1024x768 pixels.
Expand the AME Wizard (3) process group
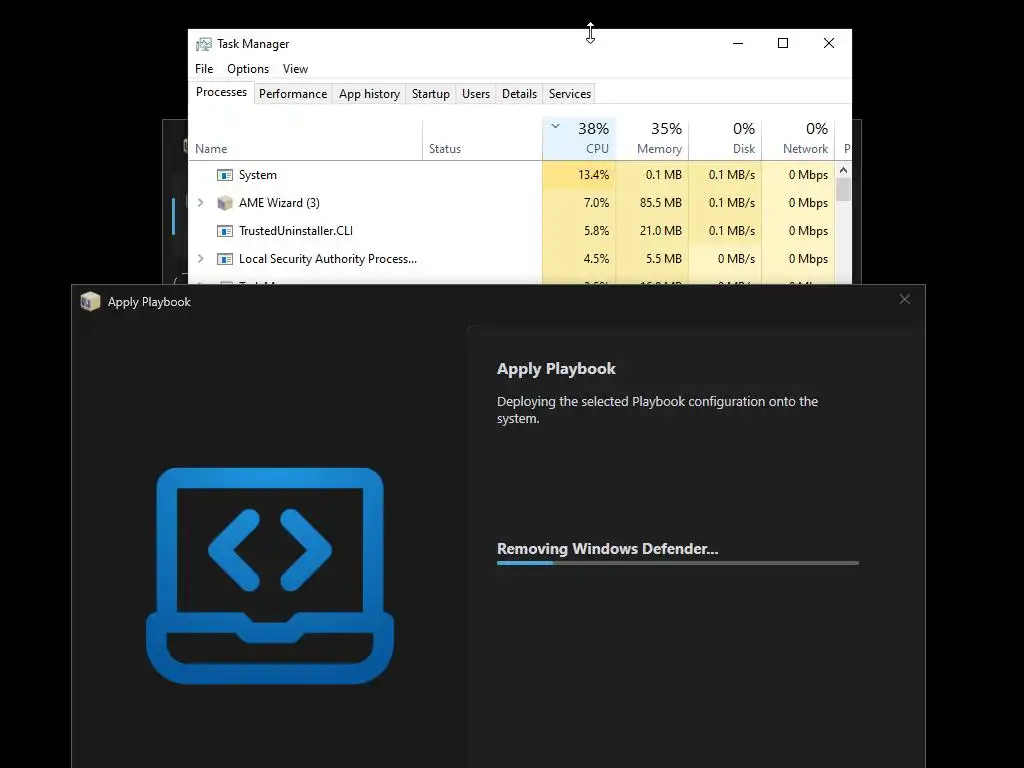(200, 202)
